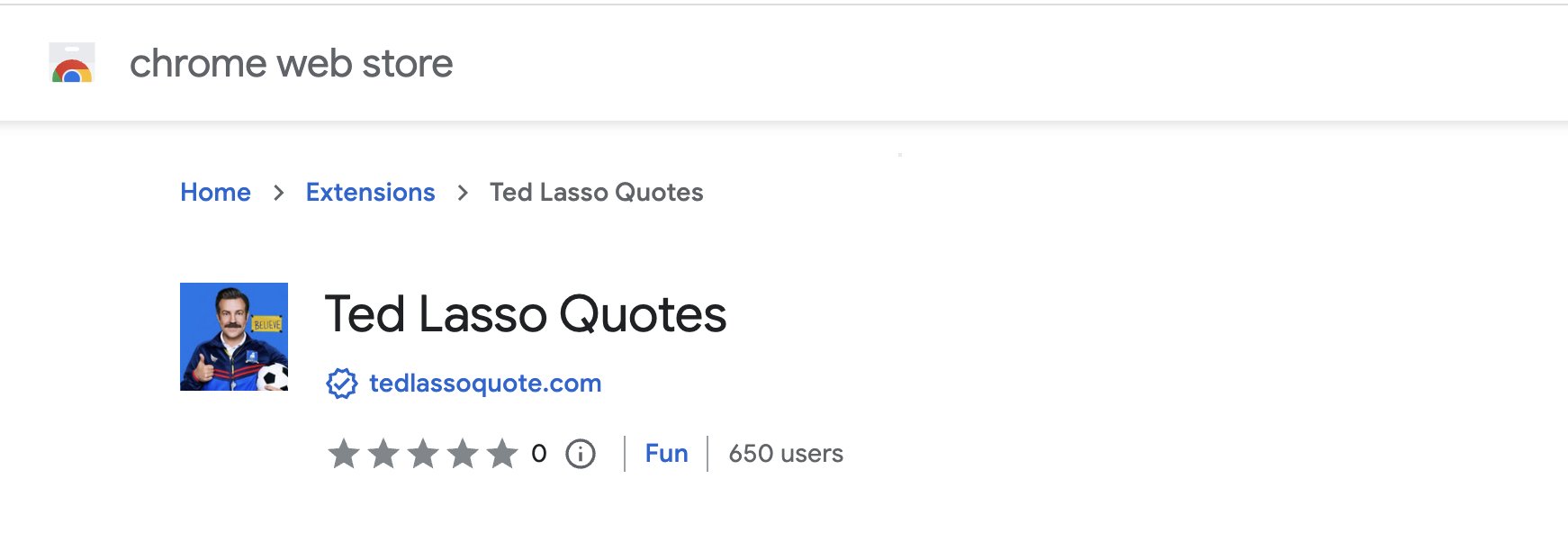Image resolution: width=1568 pixels, height=551 pixels.
Task: Click the chrome web store header title
Action: pos(291,64)
